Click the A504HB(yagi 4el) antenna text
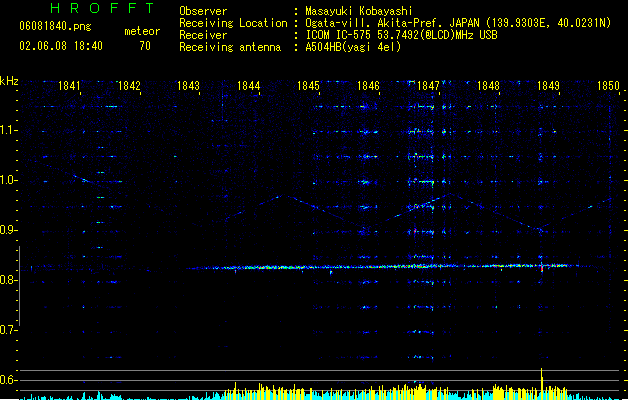This screenshot has width=629, height=400. [353, 47]
